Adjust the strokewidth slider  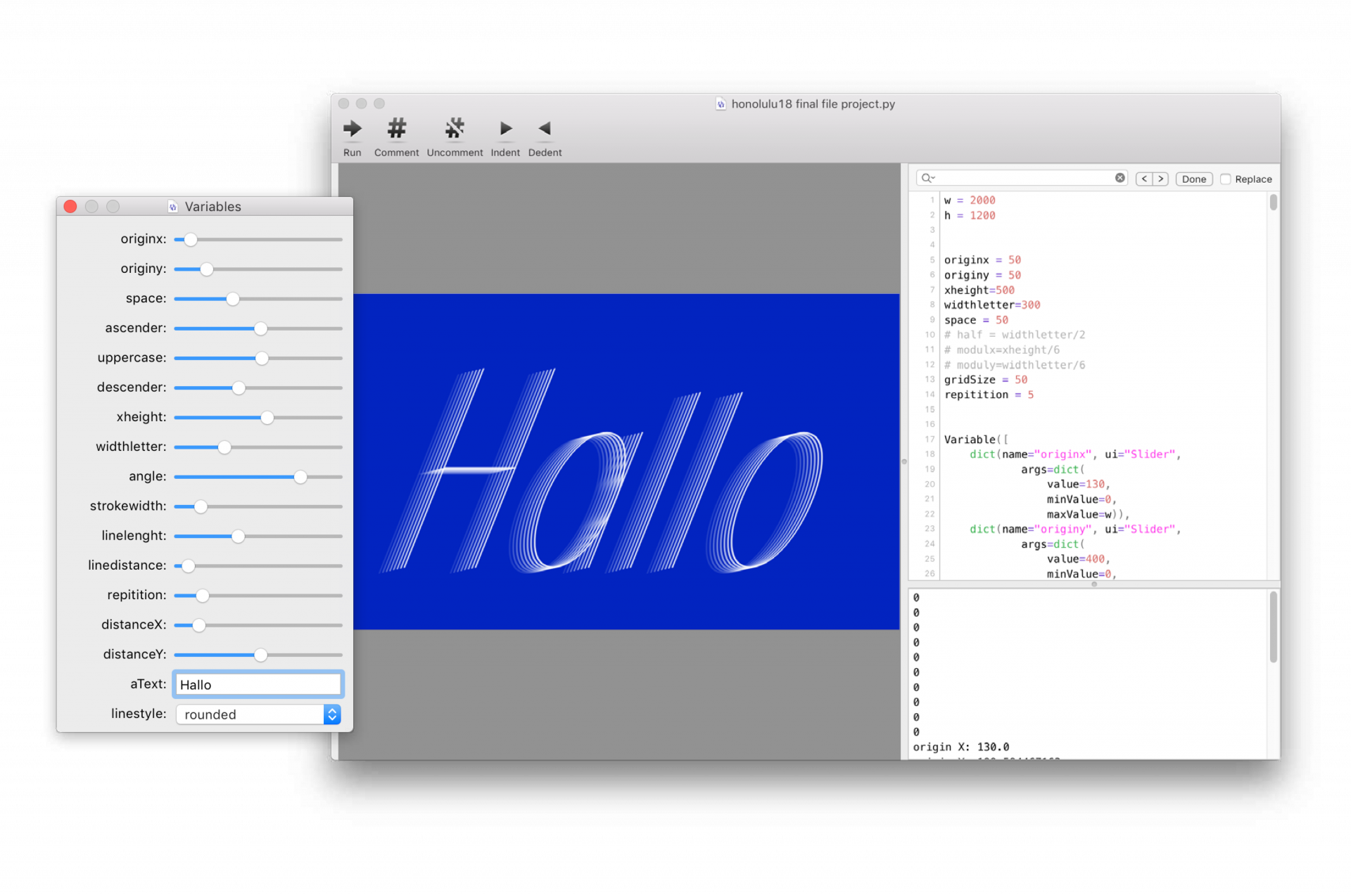coord(258,506)
